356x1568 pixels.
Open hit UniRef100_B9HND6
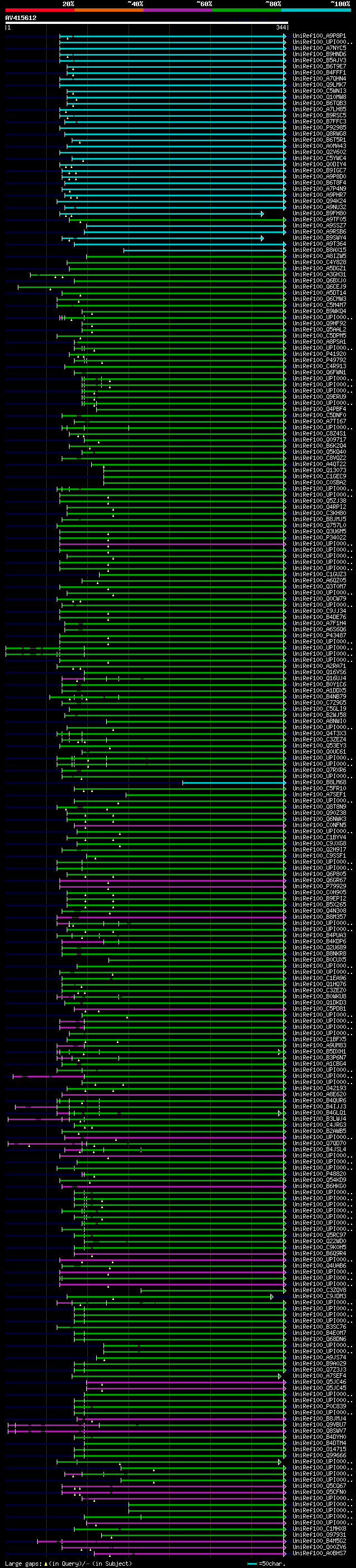(319, 54)
